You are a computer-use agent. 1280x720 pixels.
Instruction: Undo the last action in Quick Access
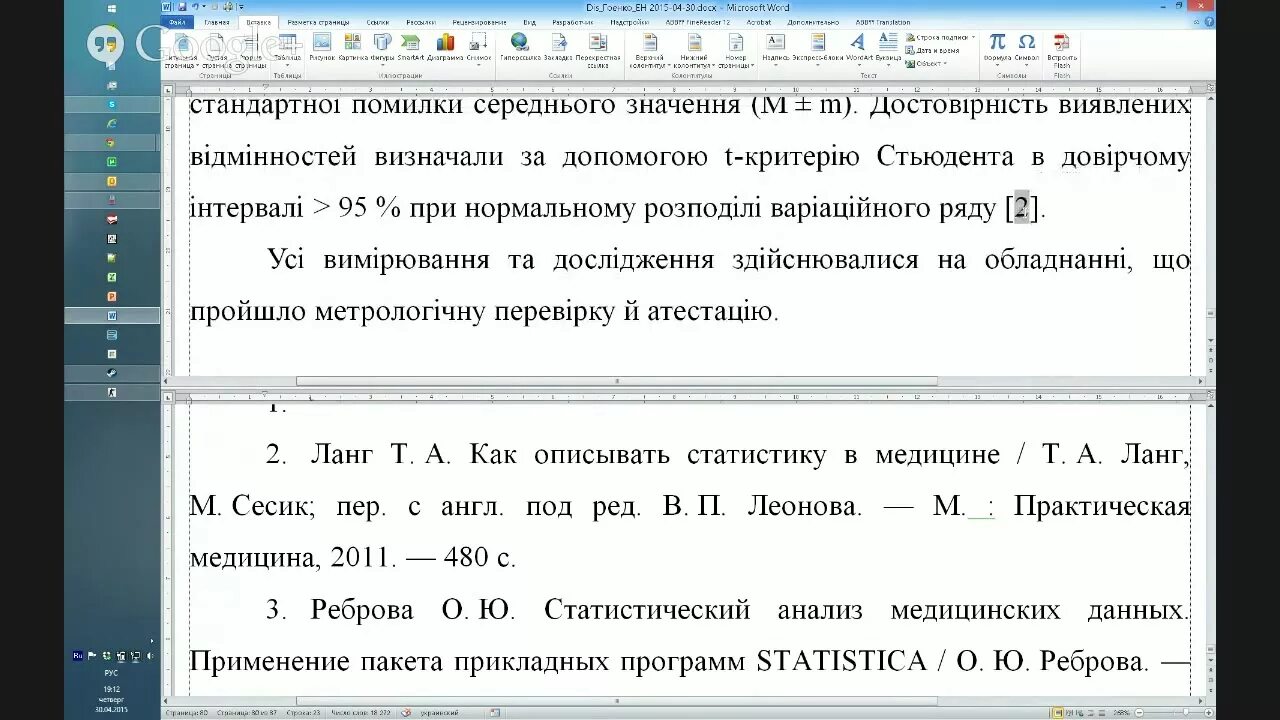pos(196,6)
